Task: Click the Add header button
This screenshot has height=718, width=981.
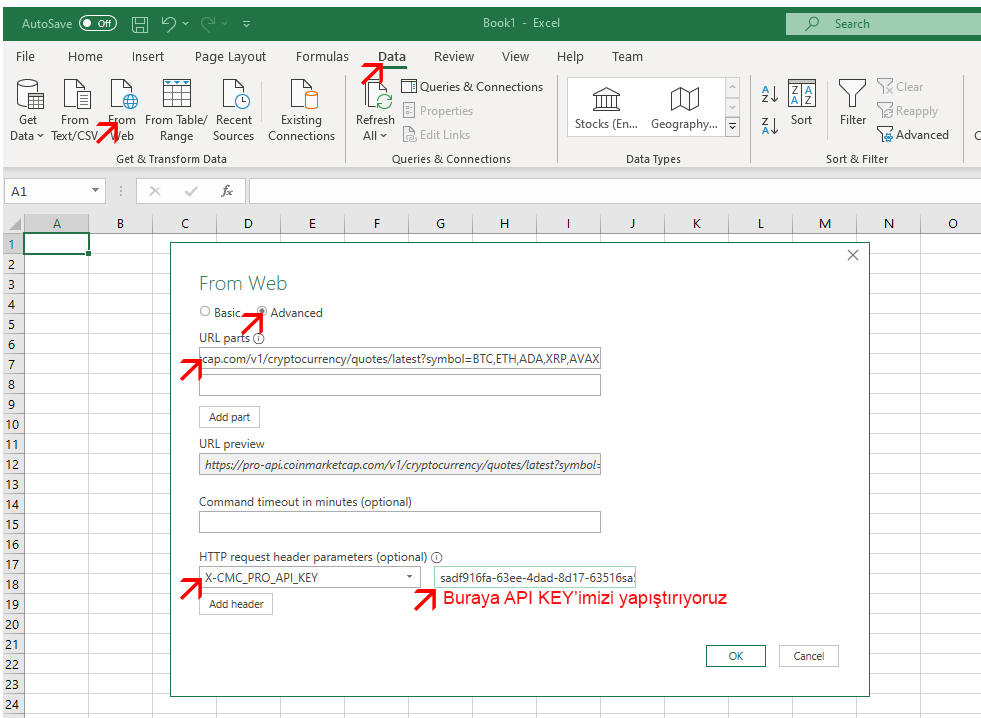Action: 236,604
